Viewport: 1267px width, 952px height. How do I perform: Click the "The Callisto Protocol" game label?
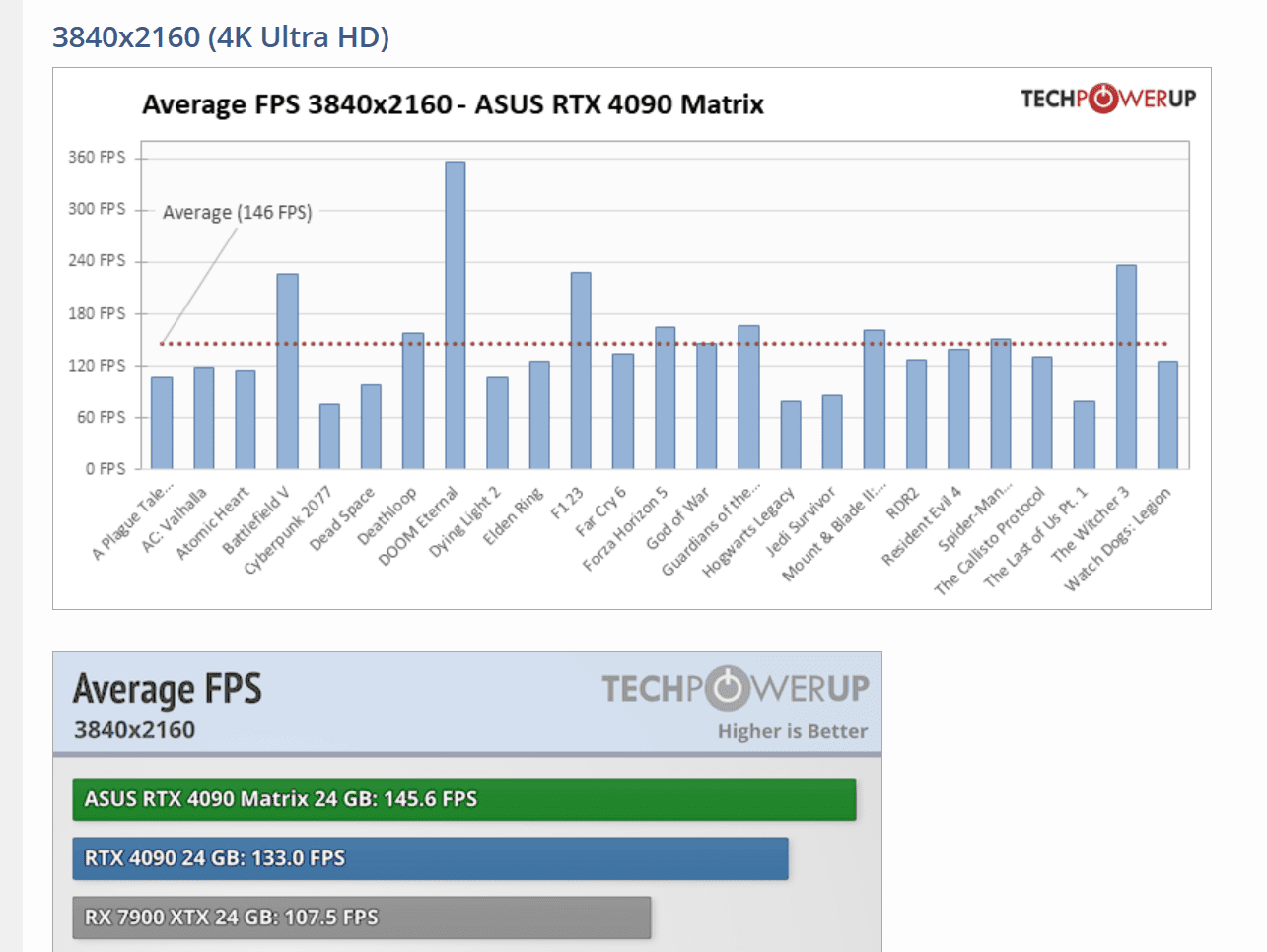click(x=989, y=541)
